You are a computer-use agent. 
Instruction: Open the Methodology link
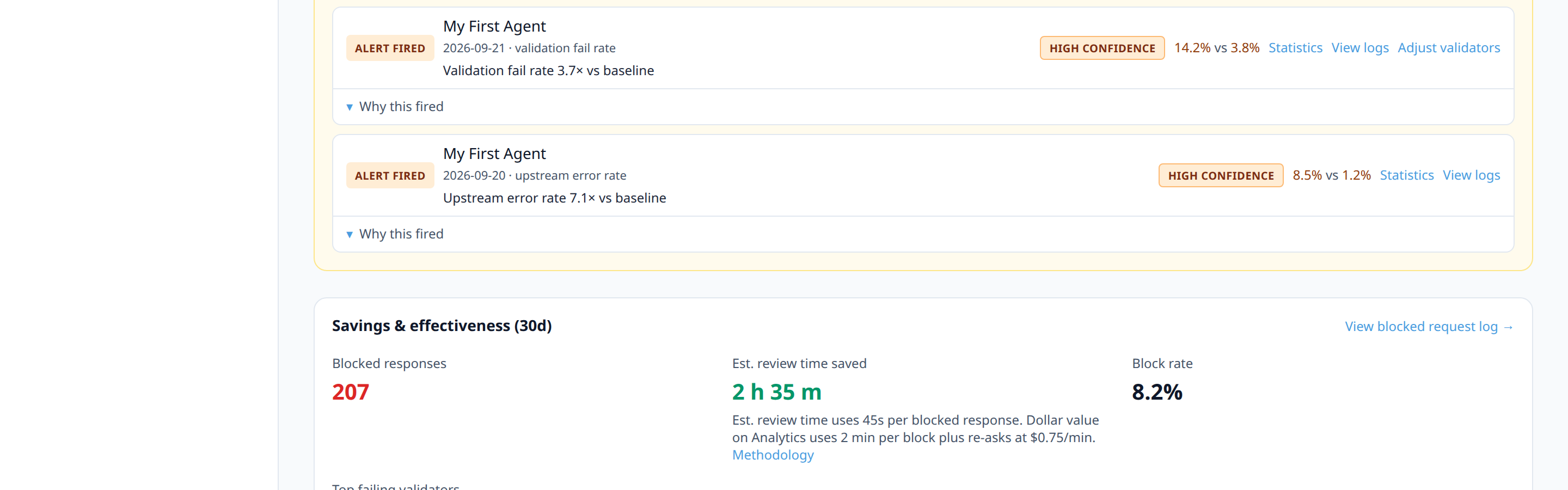pos(773,455)
